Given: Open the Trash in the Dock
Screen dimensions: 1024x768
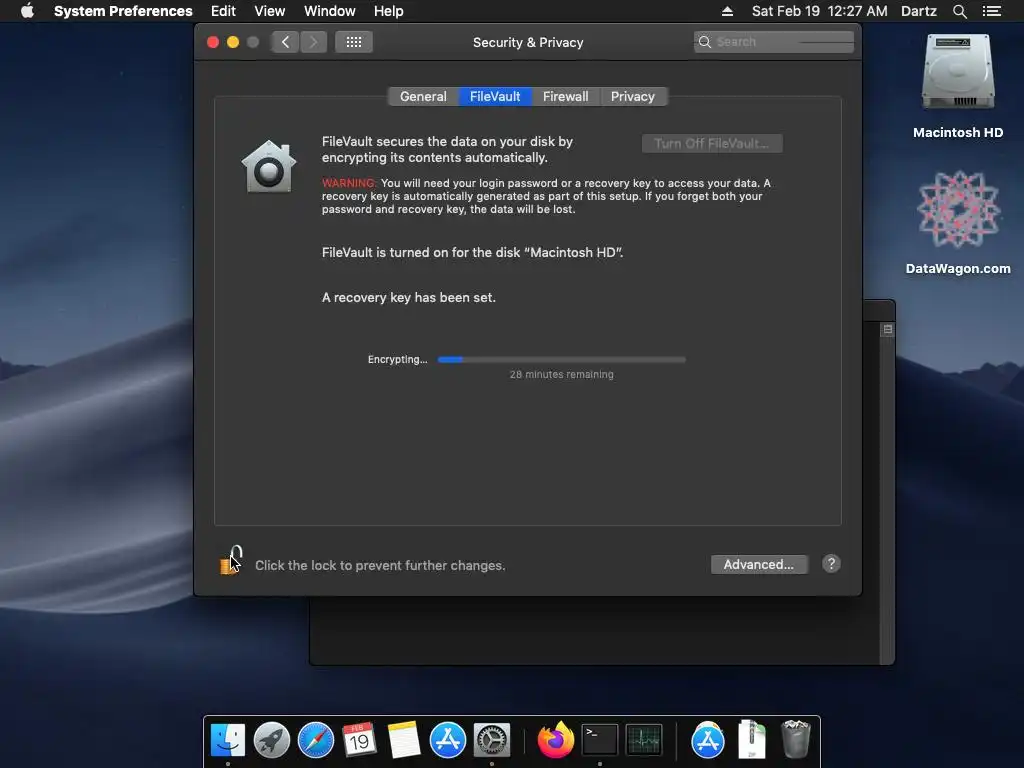Looking at the screenshot, I should (795, 739).
